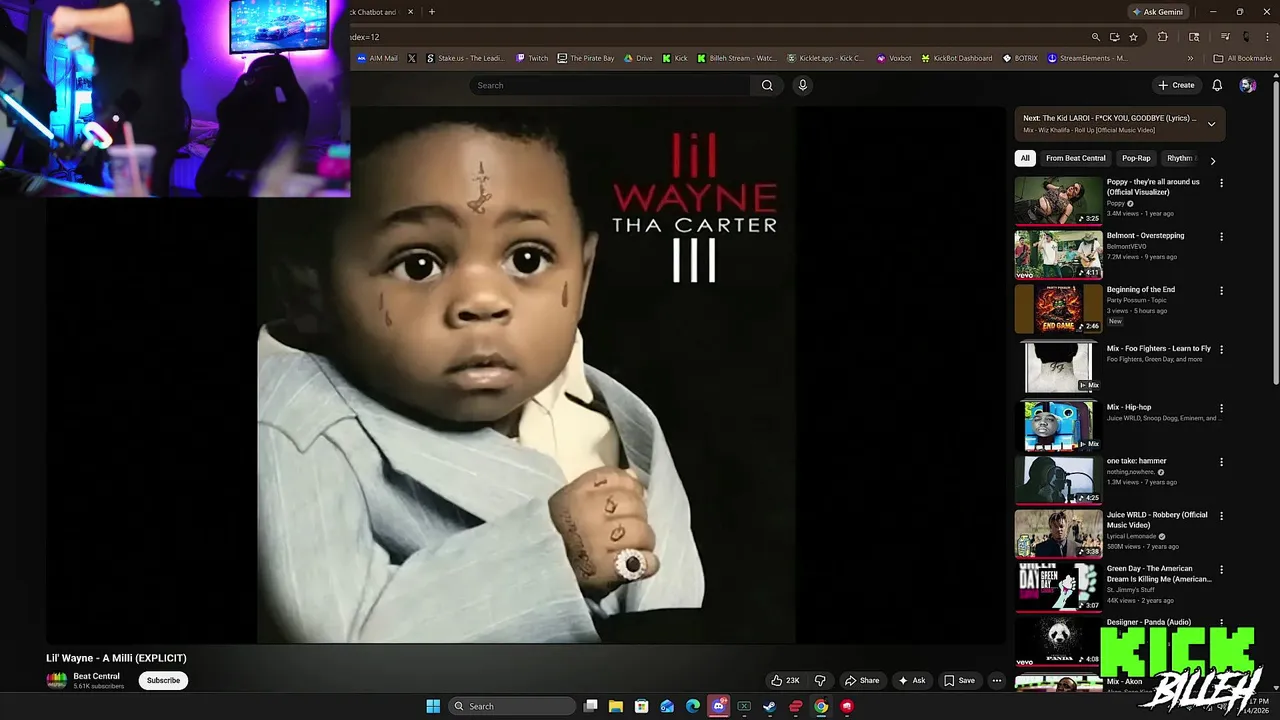Open Juice WRLD - Robbery thumbnail
This screenshot has height=720, width=1280.
coord(1058,534)
